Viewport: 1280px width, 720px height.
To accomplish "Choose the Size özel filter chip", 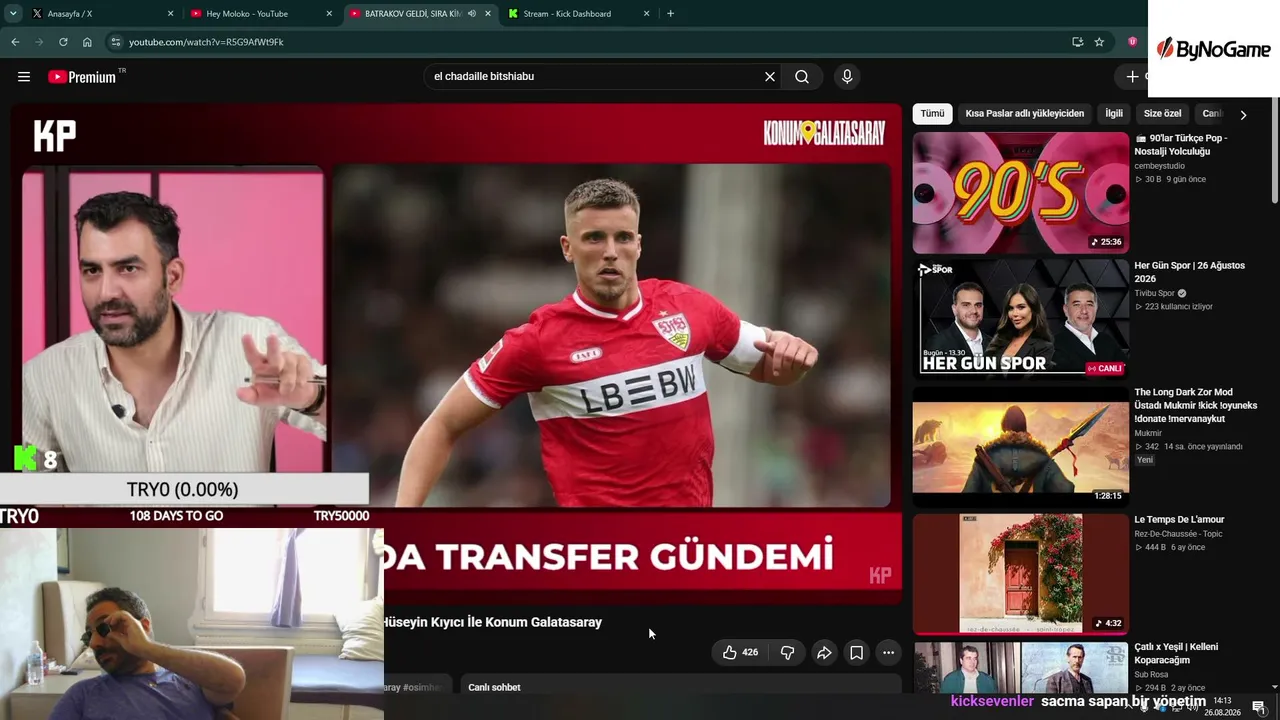I will tap(1162, 114).
